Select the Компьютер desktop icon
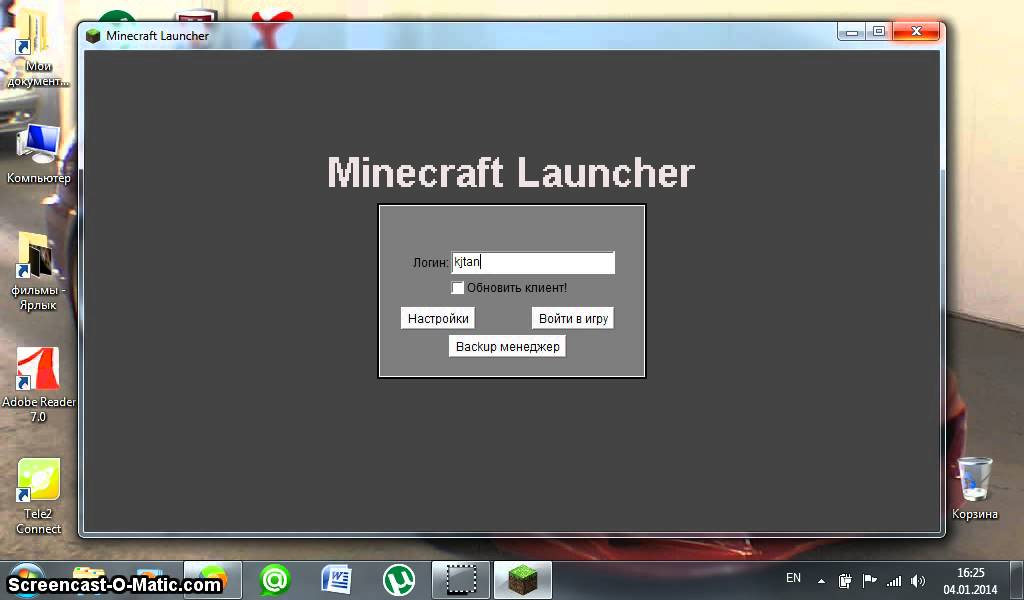1024x600 pixels. 39,154
